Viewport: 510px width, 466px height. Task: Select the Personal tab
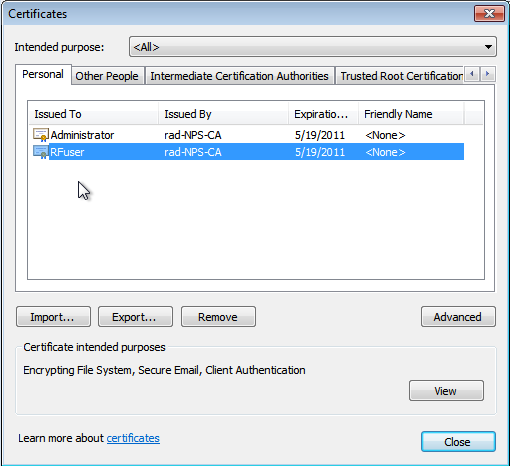pyautogui.click(x=43, y=74)
